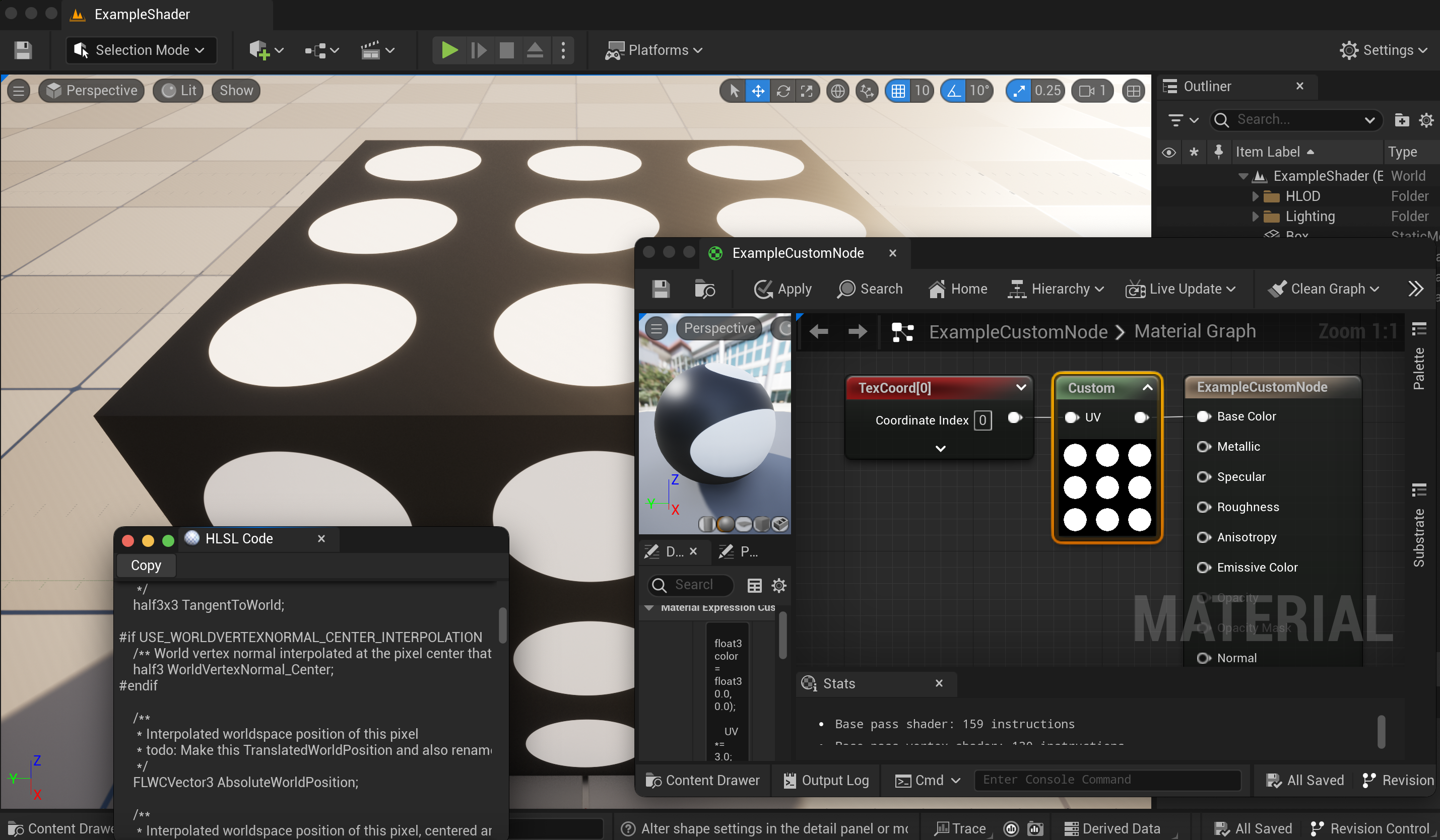This screenshot has height=840, width=1440.
Task: Open Search in the material editor toolbar
Action: [869, 289]
